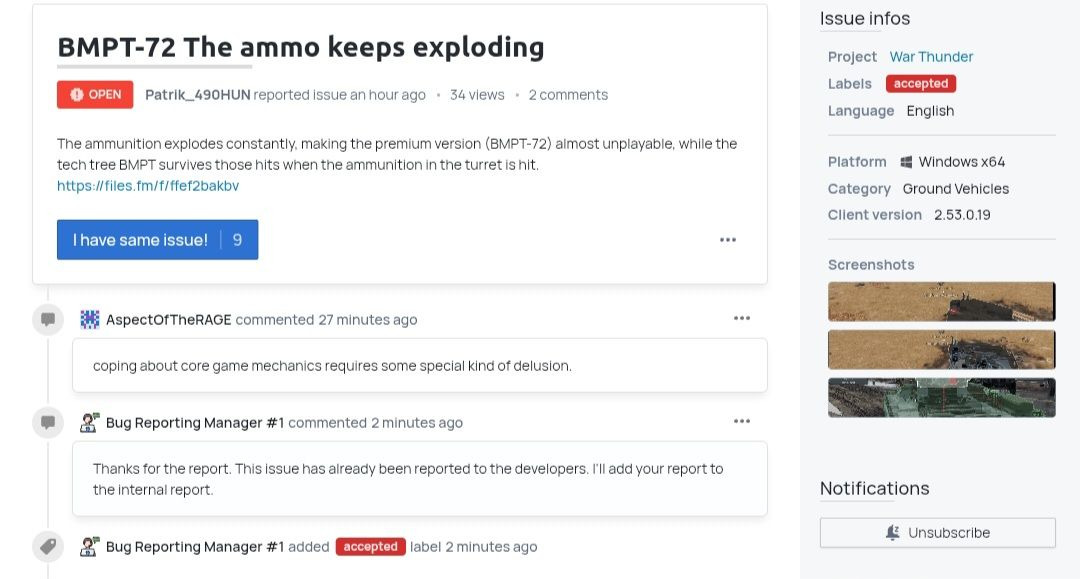
Task: Open Bug Reporting Manager comment options menu
Action: coord(741,422)
